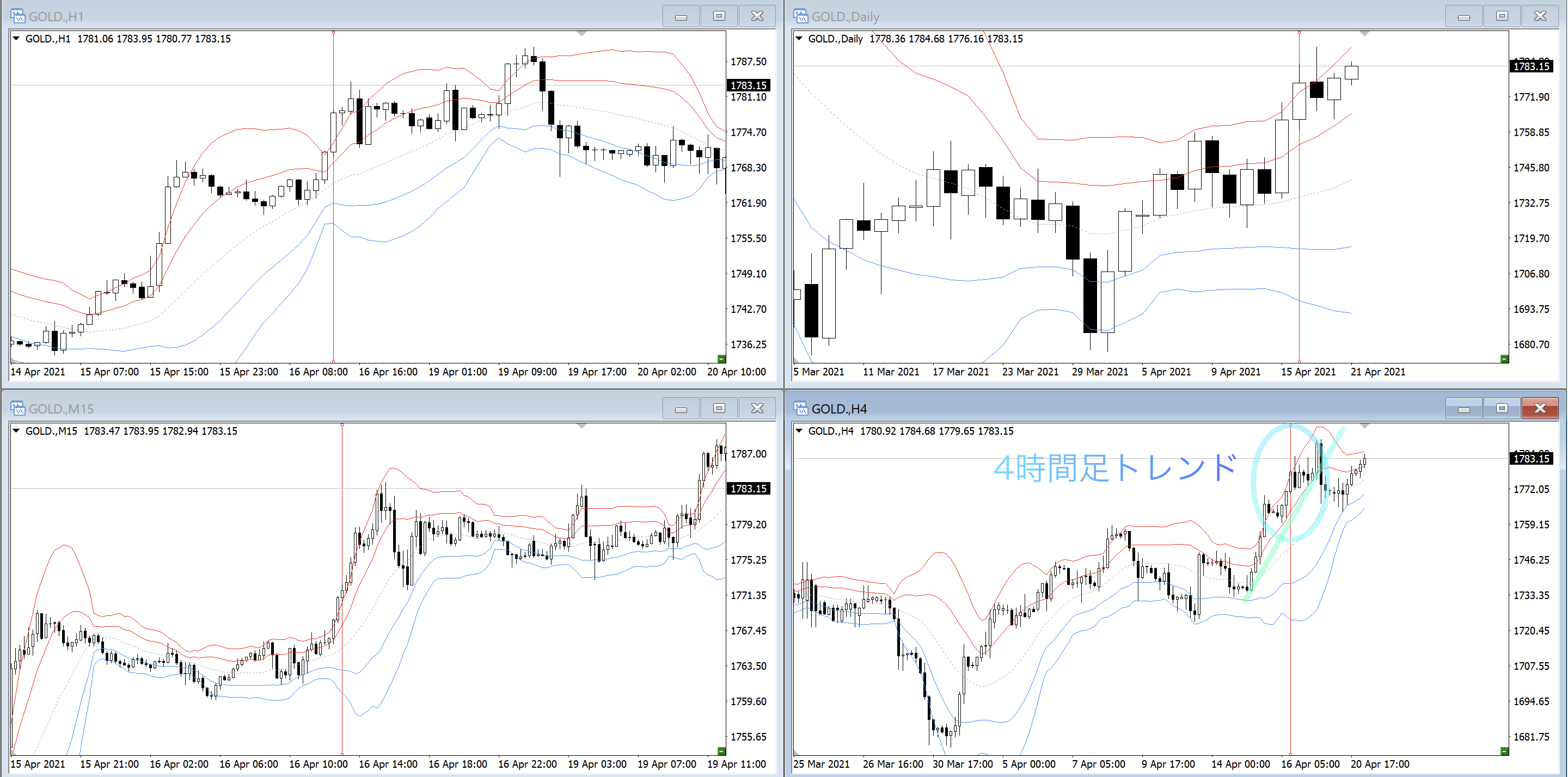Minimize the GOLD,Daily chart window
The width and height of the screenshot is (1568, 777).
point(1464,16)
